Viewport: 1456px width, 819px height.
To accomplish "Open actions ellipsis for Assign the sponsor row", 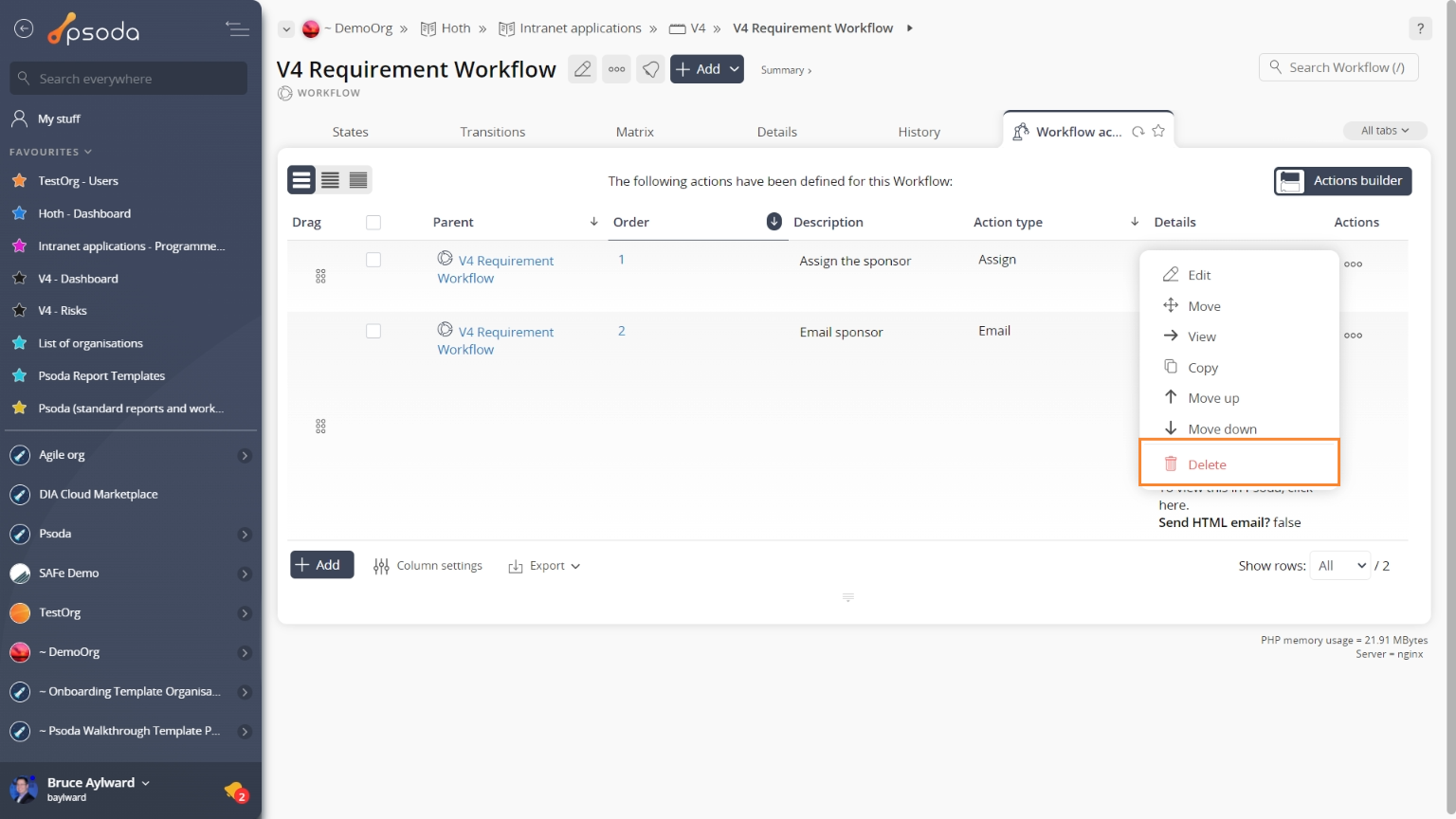I will click(1353, 264).
